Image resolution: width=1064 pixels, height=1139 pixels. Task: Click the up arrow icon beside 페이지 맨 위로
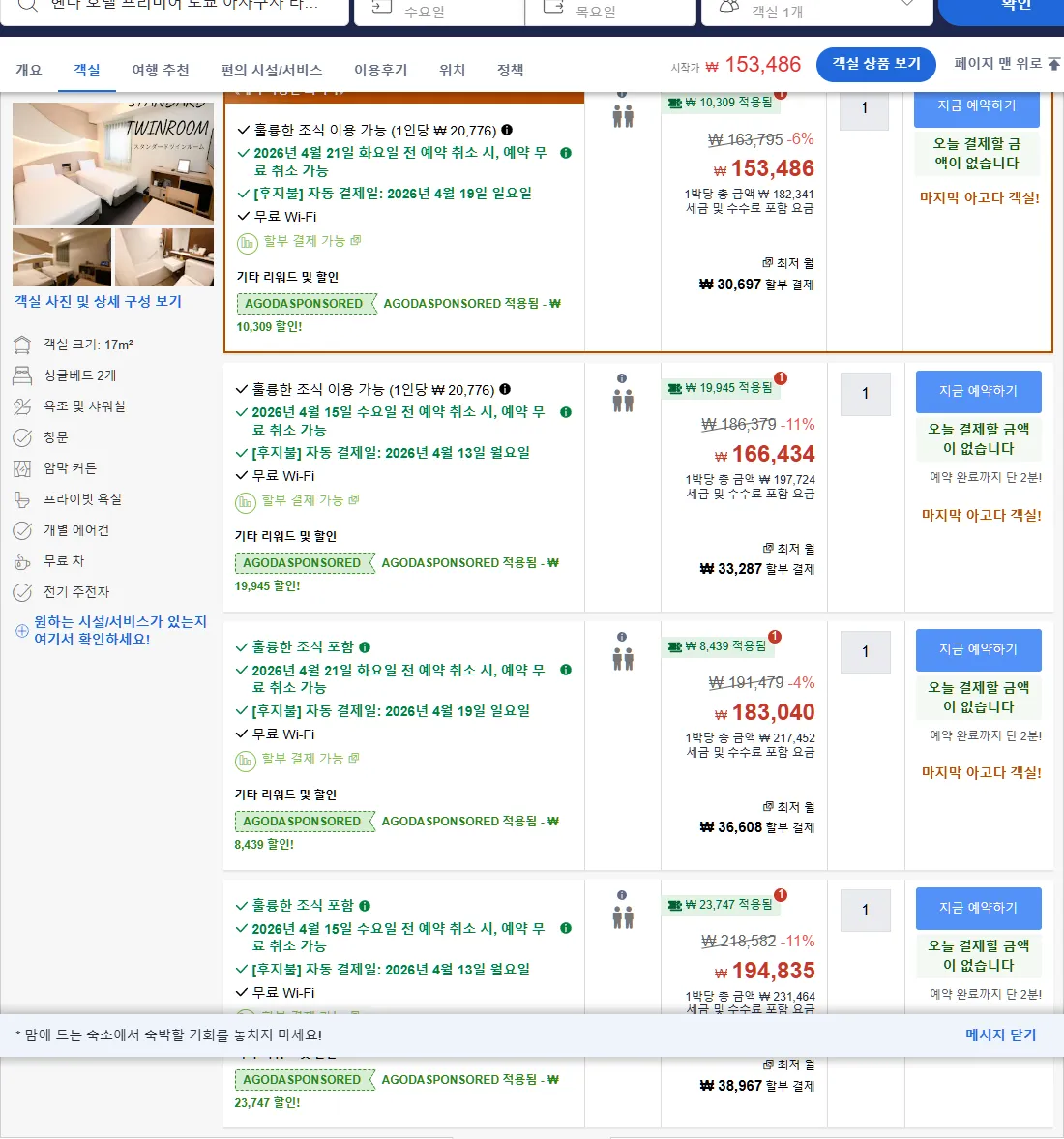coord(1053,64)
